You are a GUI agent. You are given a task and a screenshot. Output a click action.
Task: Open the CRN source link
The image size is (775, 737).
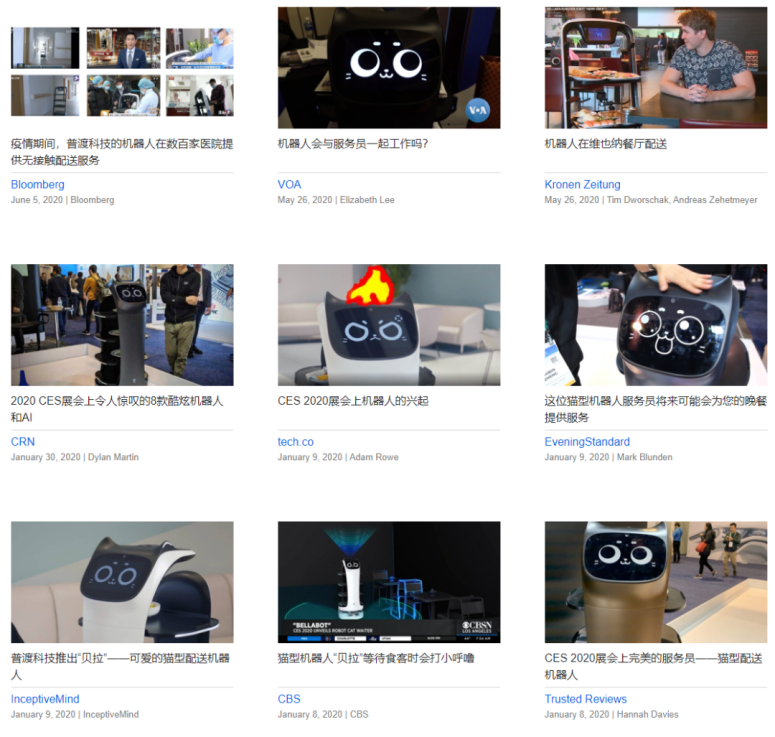(x=22, y=441)
